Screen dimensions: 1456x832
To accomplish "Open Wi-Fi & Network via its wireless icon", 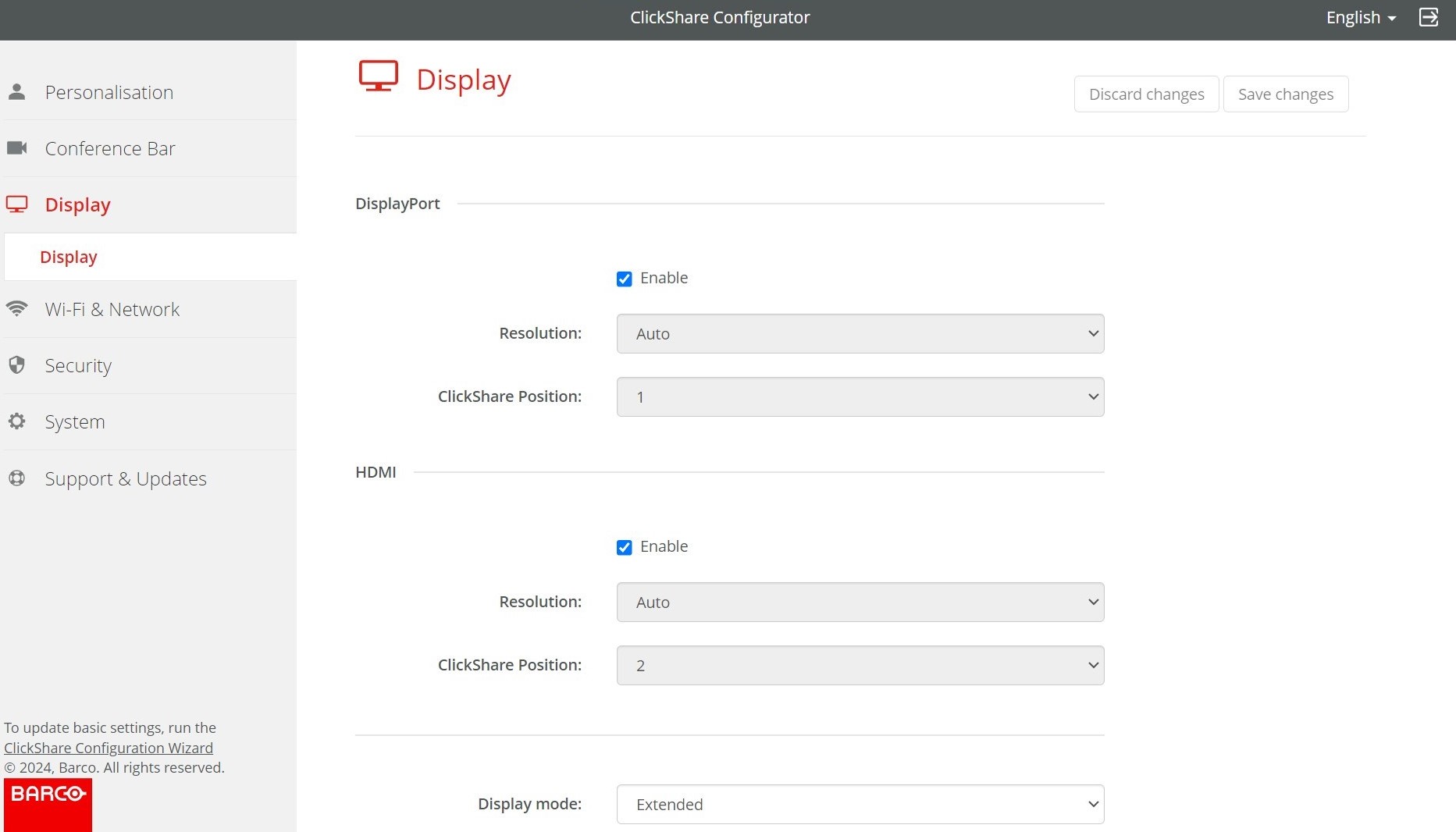I will point(17,308).
